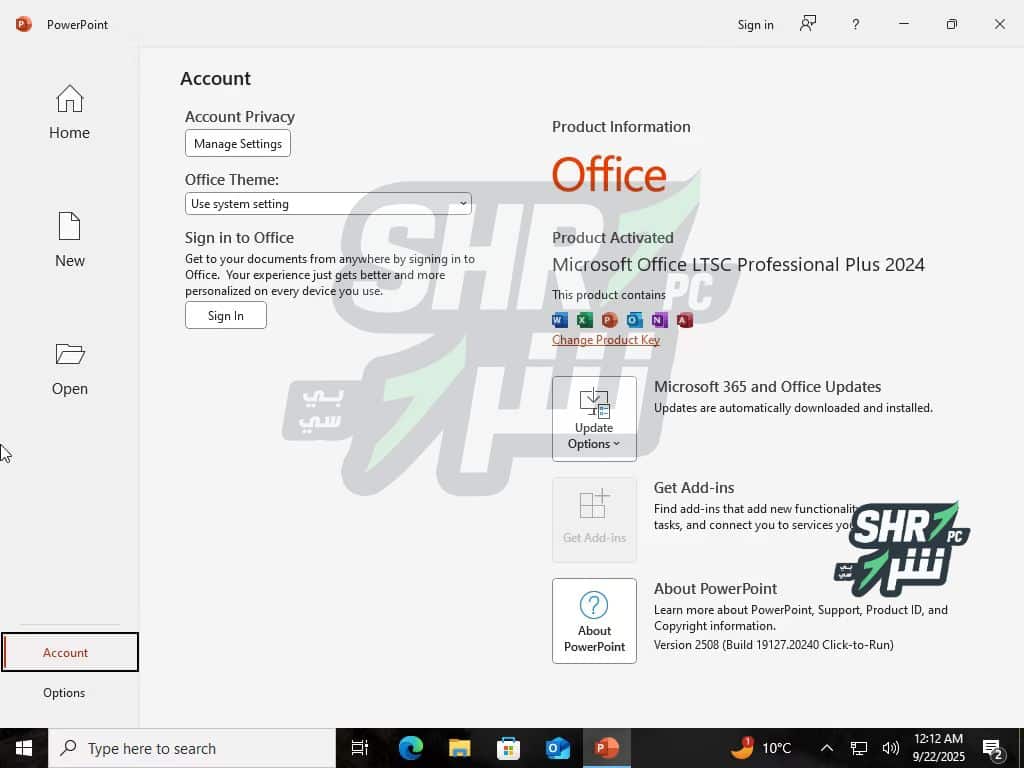The height and width of the screenshot is (768, 1024).
Task: Open Outlook from the taskbar
Action: [x=558, y=748]
